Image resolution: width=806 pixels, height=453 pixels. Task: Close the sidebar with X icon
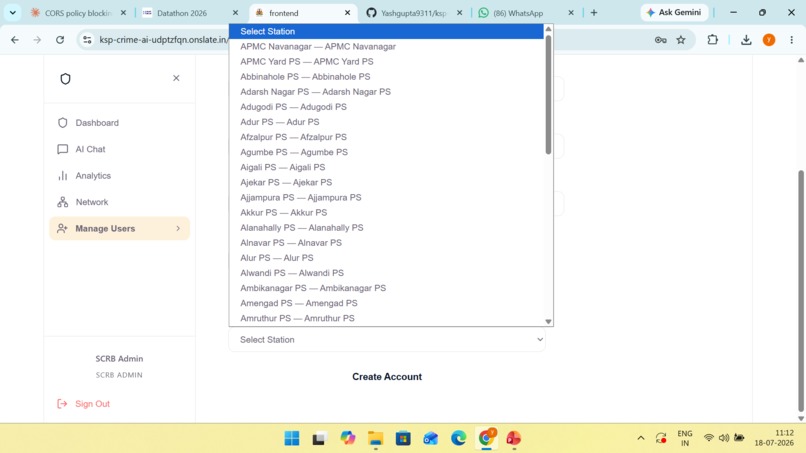pyautogui.click(x=176, y=78)
